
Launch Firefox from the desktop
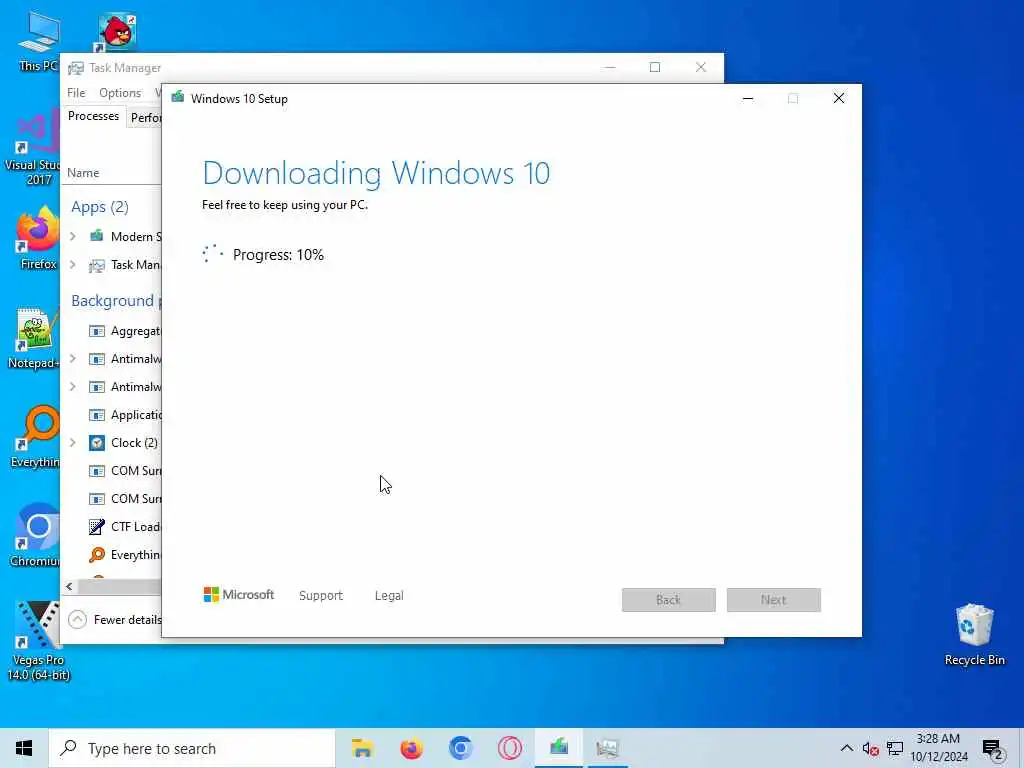click(x=37, y=236)
